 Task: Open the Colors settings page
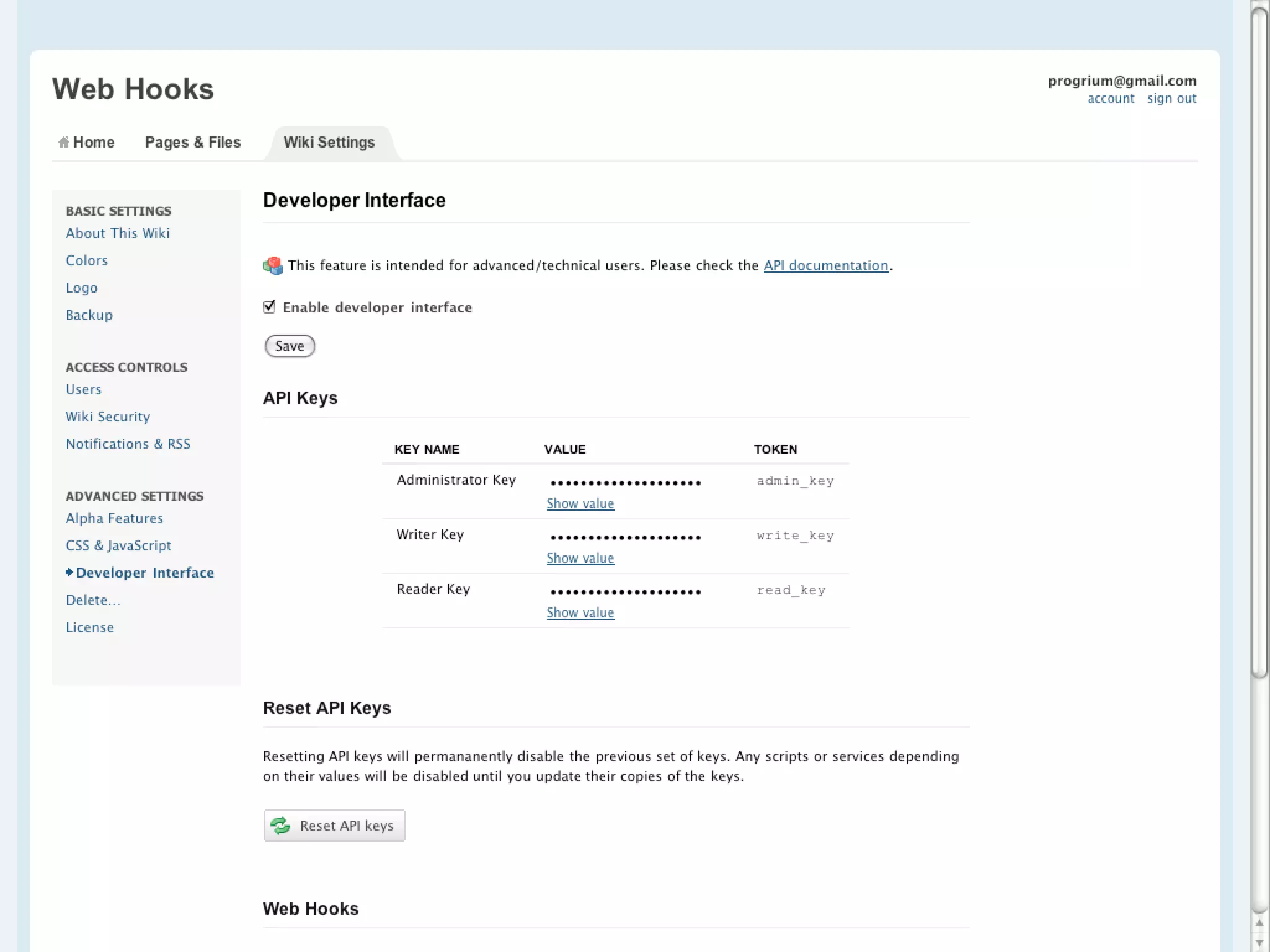pos(87,260)
